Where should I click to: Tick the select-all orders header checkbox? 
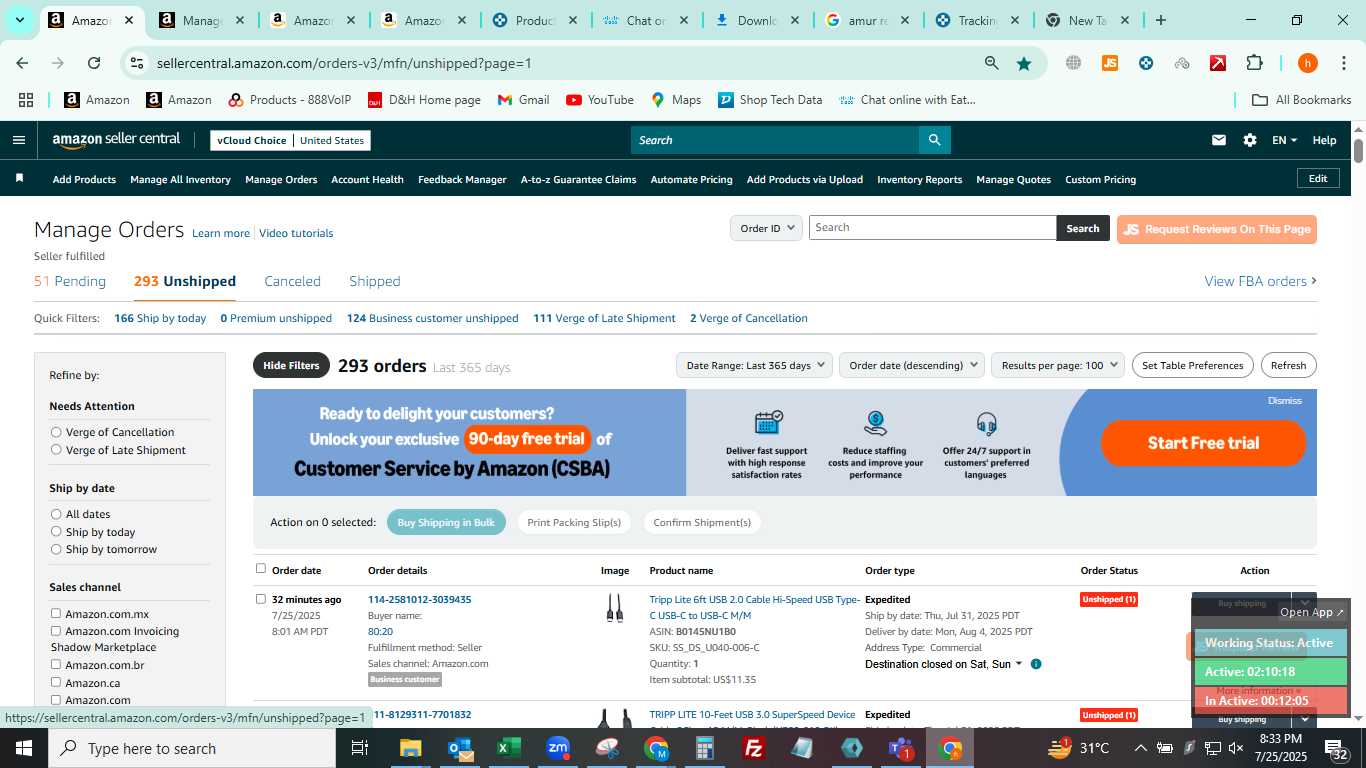click(261, 569)
